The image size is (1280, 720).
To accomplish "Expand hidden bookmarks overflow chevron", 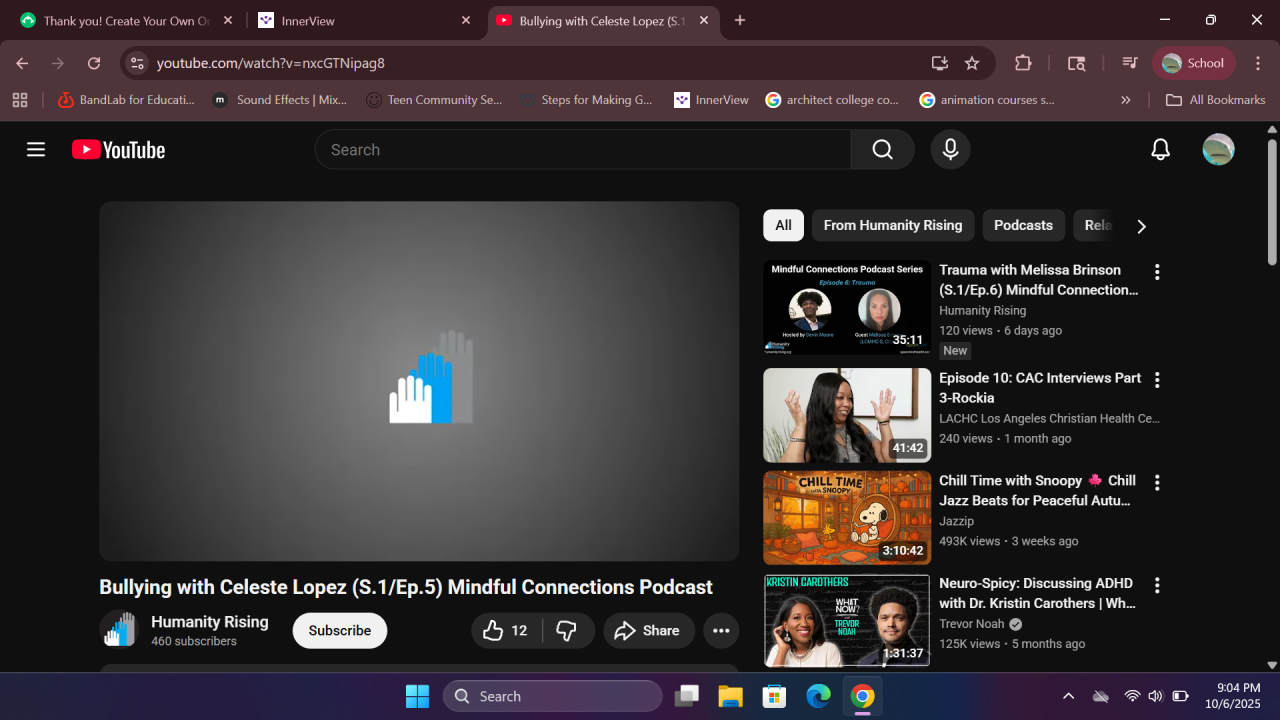I will [x=1126, y=100].
